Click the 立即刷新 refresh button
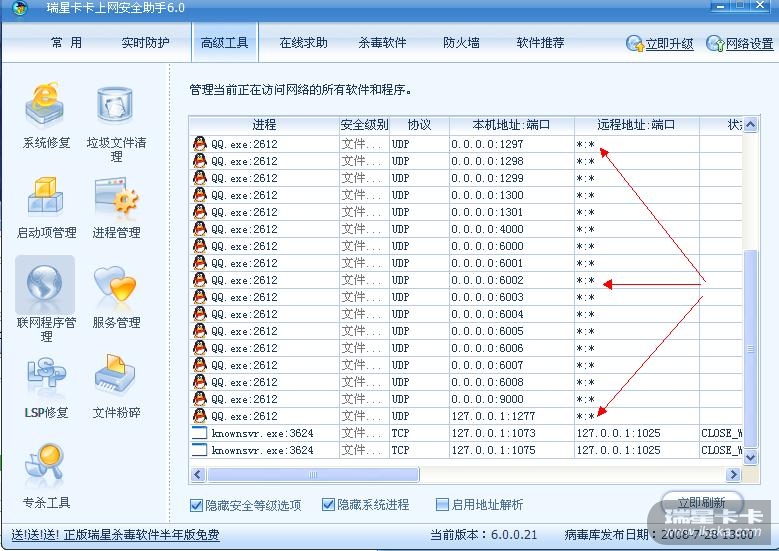Image resolution: width=779 pixels, height=551 pixels. click(702, 502)
